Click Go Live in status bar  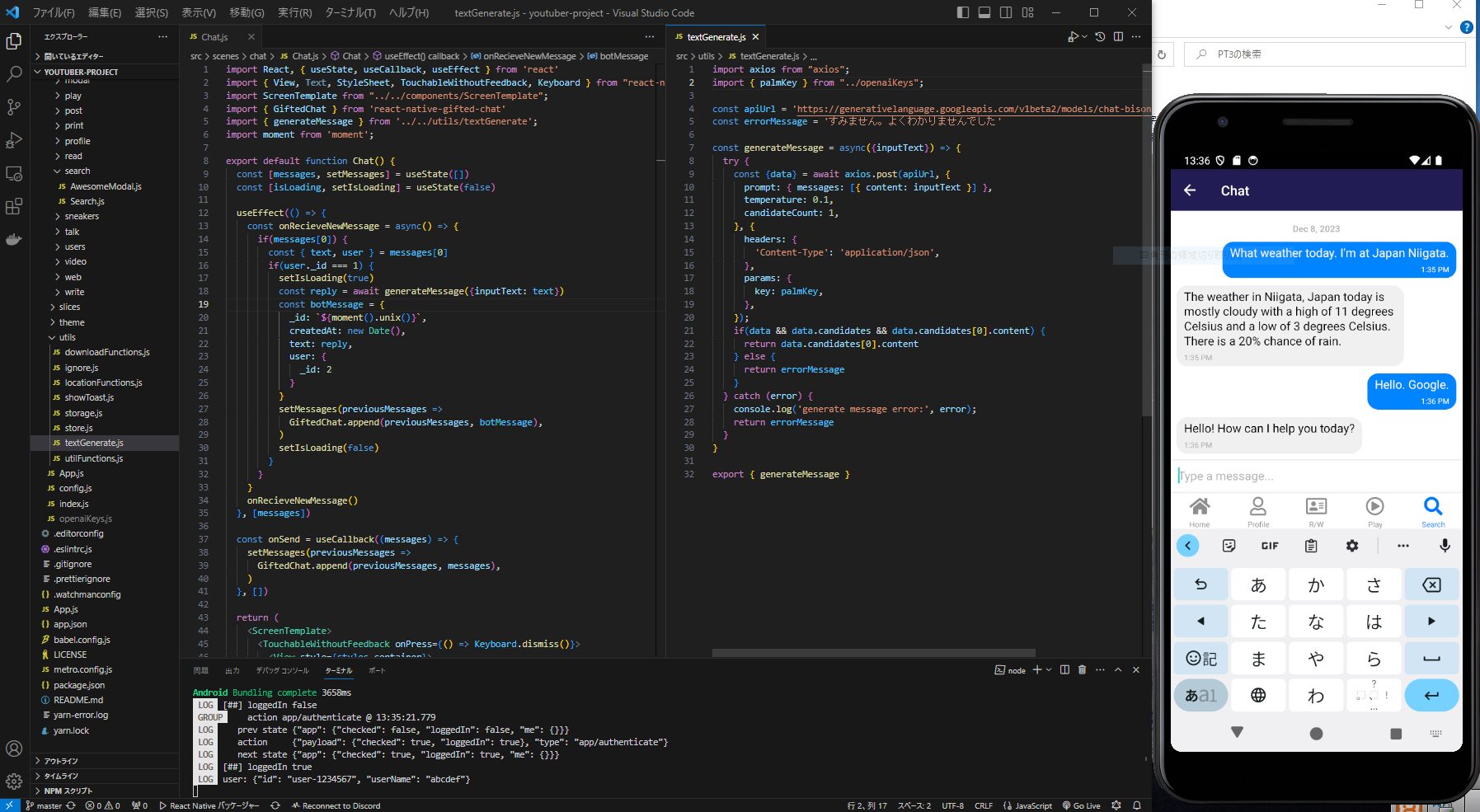pyautogui.click(x=1082, y=805)
